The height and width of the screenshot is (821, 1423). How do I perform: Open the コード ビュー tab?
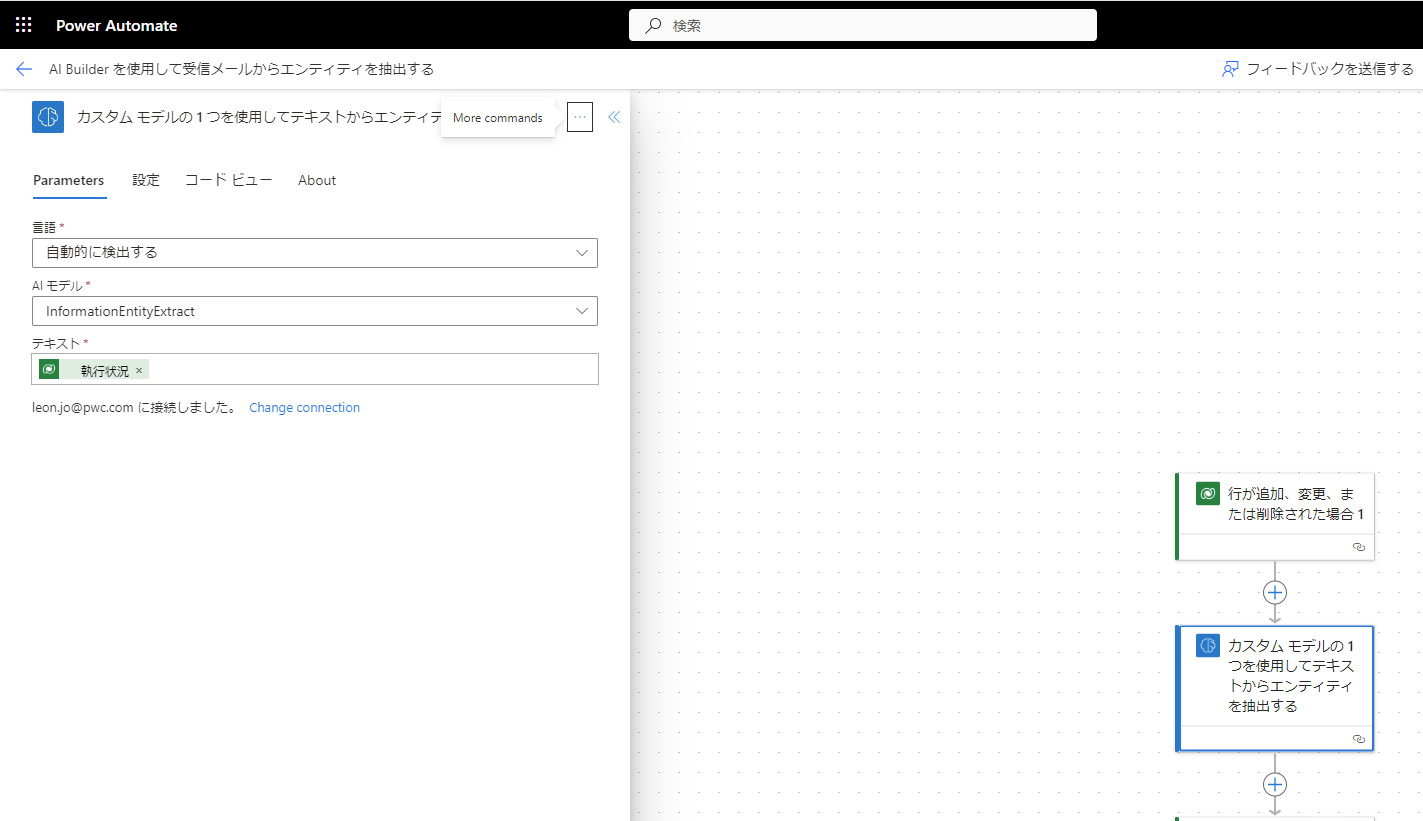point(228,180)
